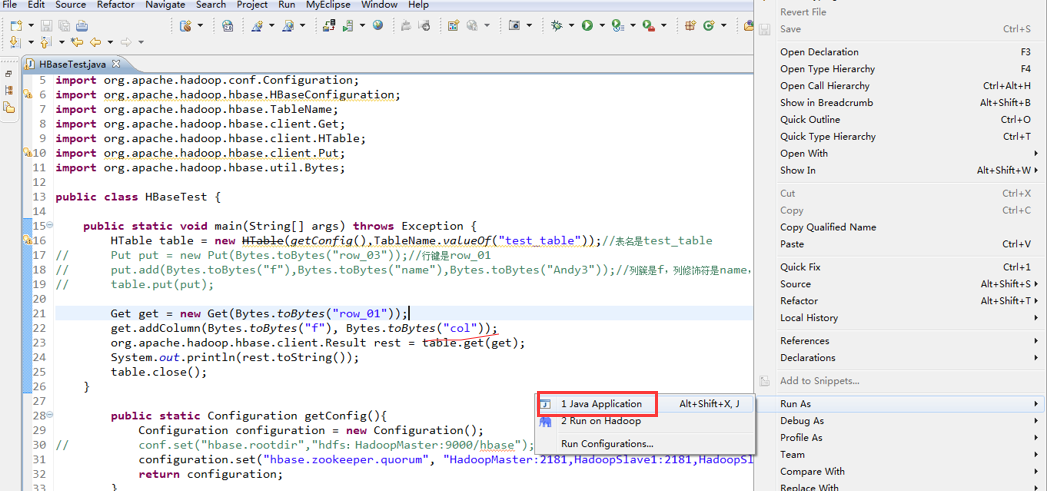1049x491 pixels.
Task: Open the Window menu
Action: tap(379, 5)
